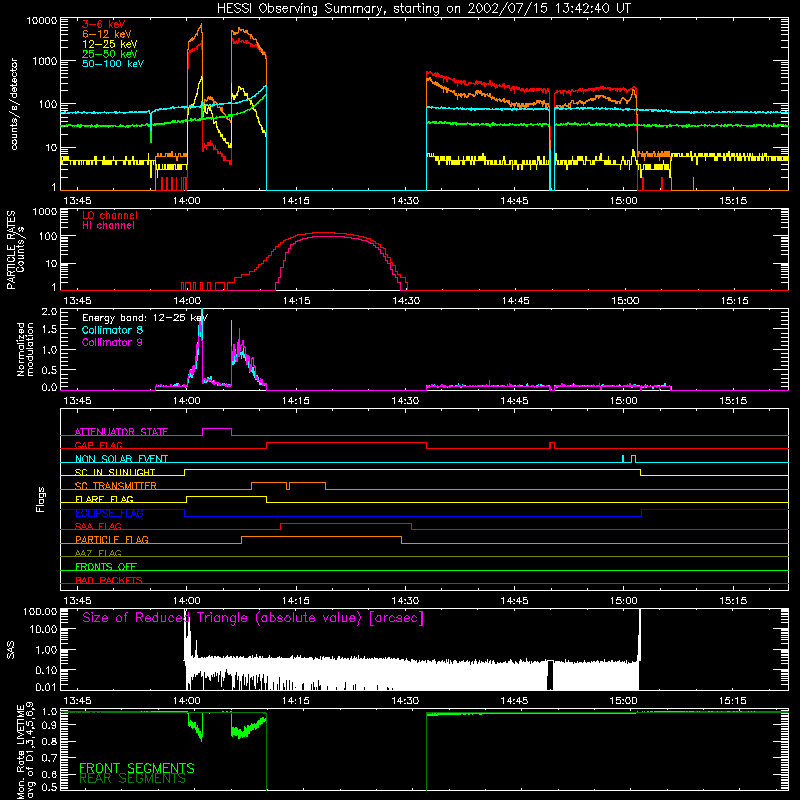Click the 1.5 modulation tick label
This screenshot has height=800, width=800.
[49, 330]
